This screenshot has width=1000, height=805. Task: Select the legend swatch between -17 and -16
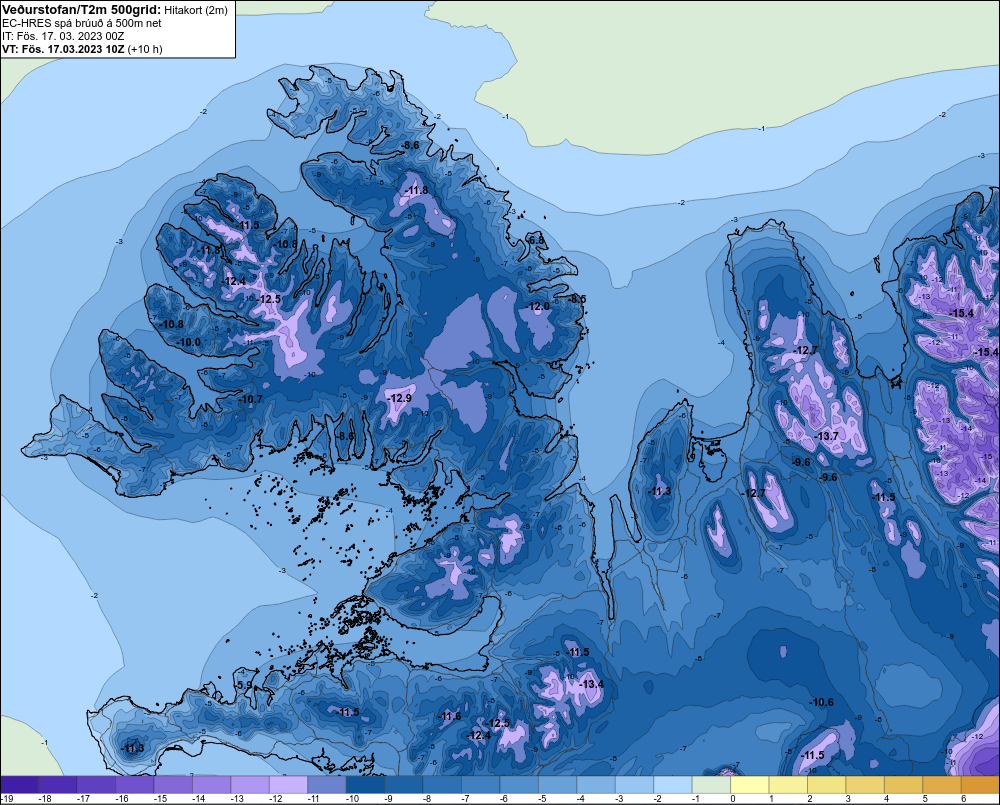click(96, 785)
